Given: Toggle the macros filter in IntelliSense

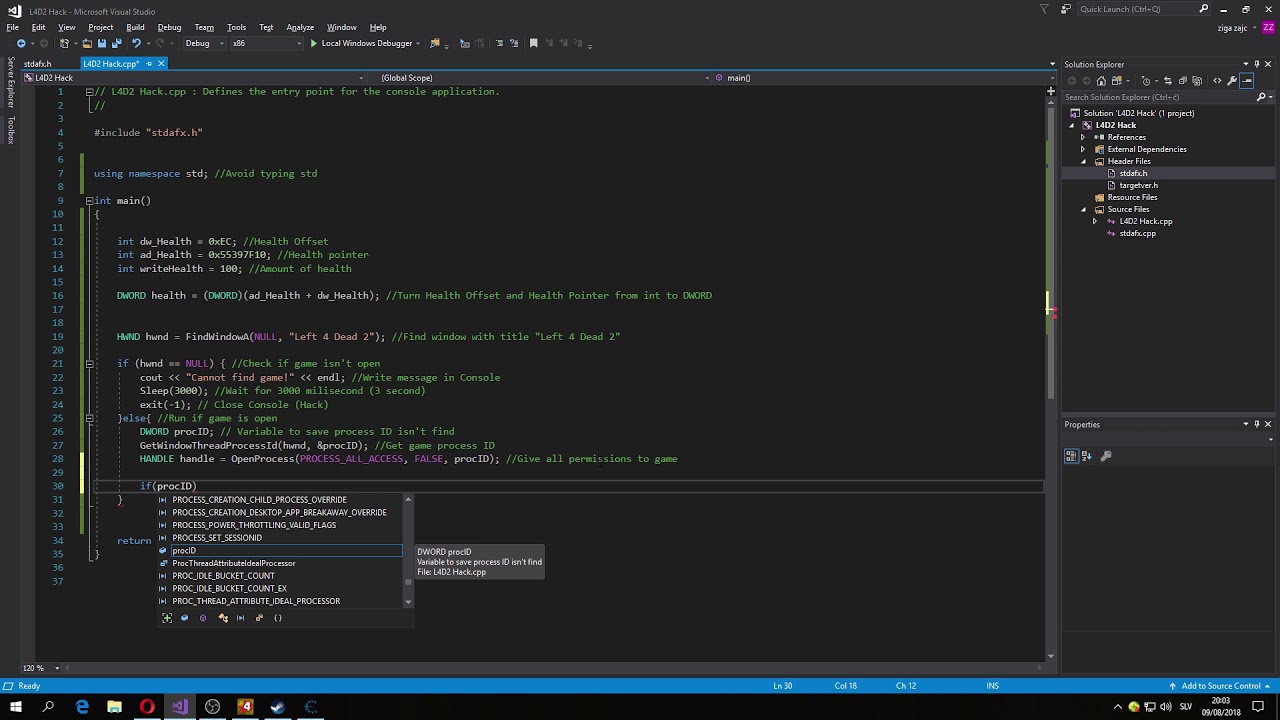Looking at the screenshot, I should 240,618.
